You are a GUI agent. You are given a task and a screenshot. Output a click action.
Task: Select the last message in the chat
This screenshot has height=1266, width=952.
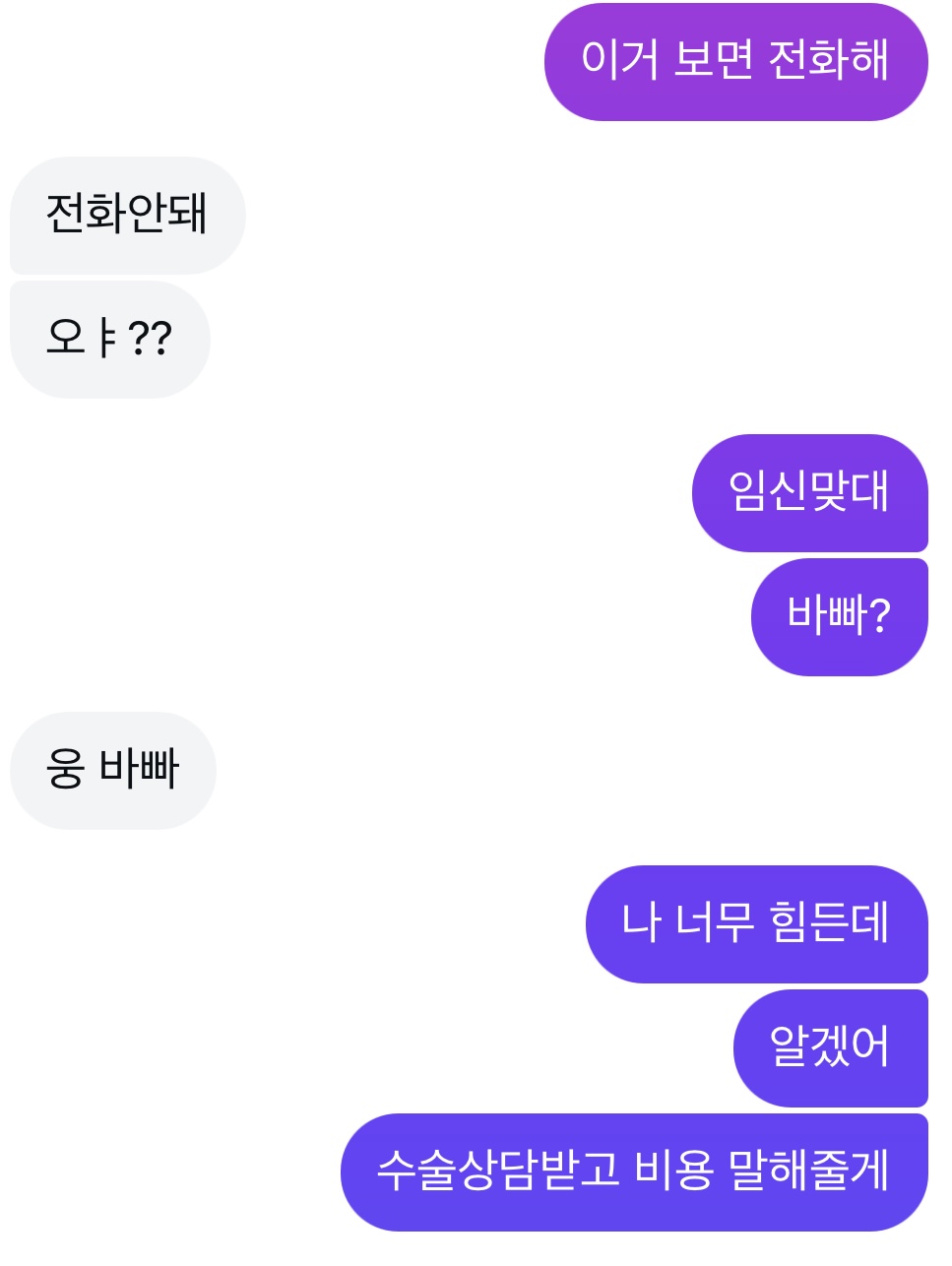634,1171
